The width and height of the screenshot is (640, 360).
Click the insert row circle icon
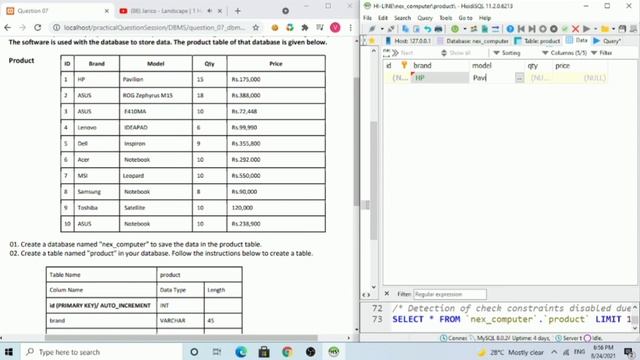pos(542,29)
